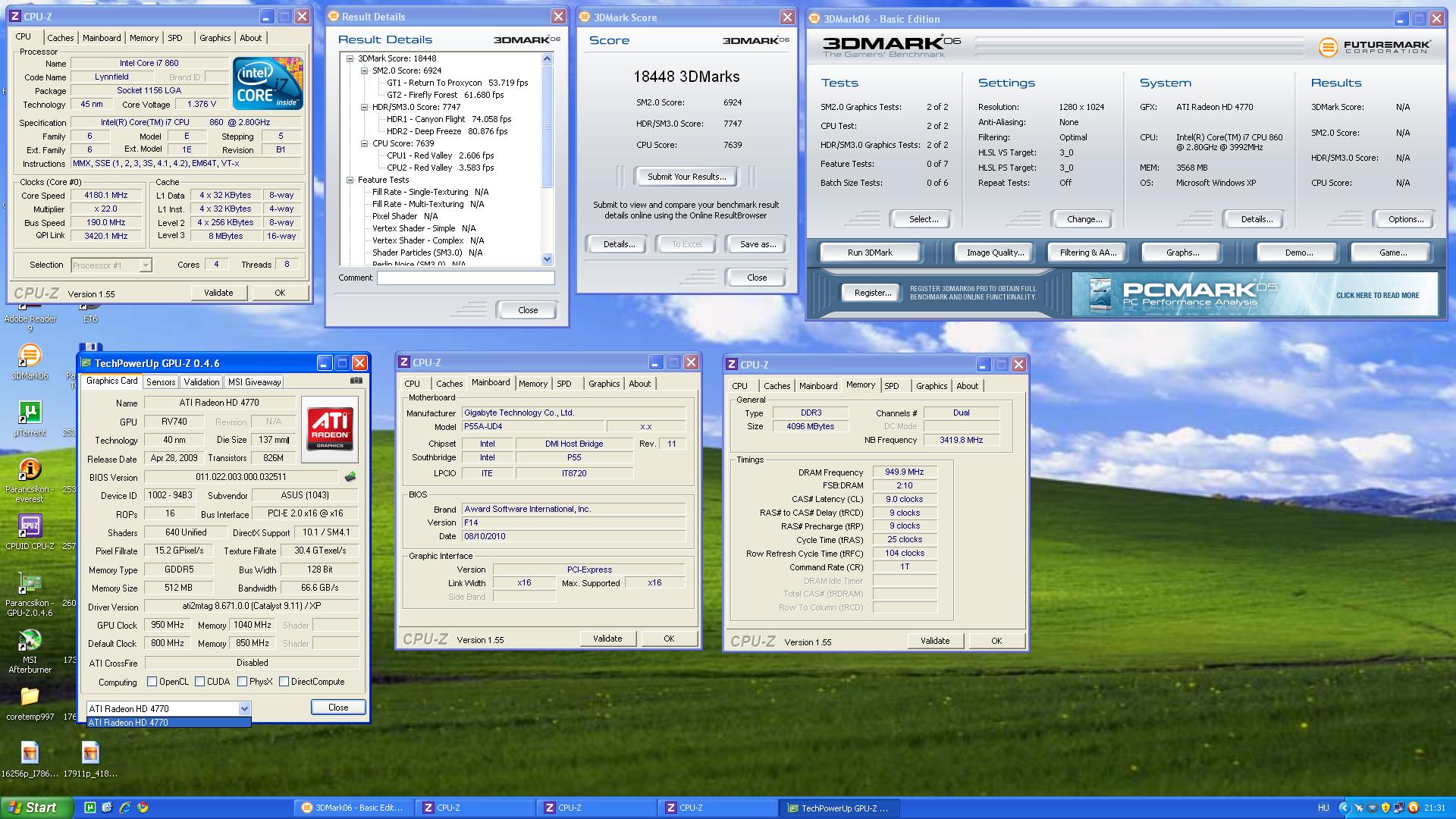The image size is (1456, 819).
Task: Click the Start button
Action: pyautogui.click(x=37, y=808)
